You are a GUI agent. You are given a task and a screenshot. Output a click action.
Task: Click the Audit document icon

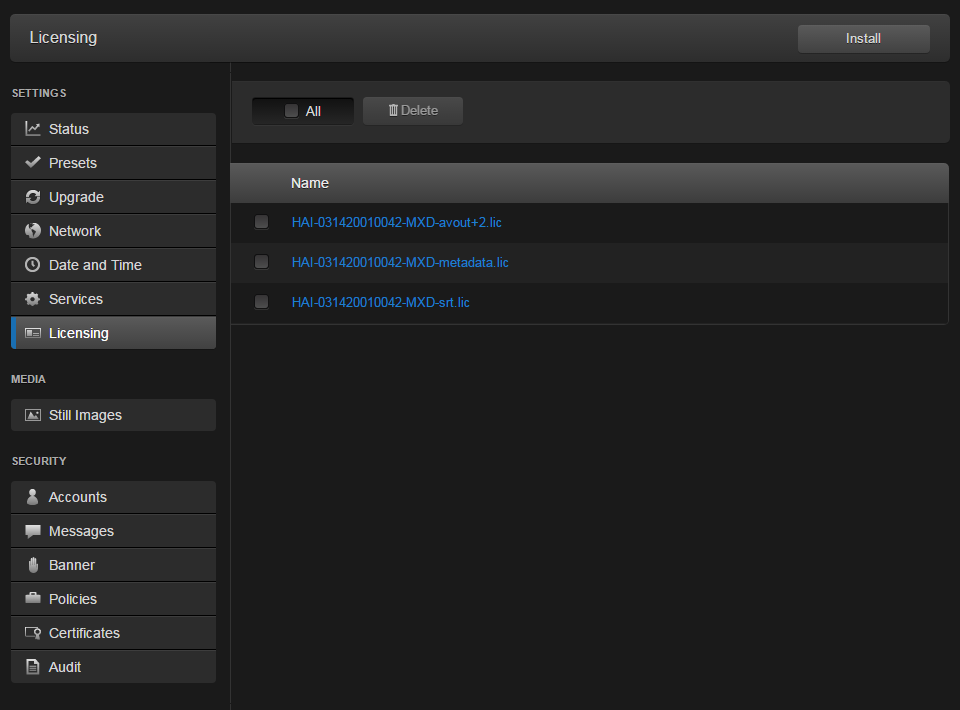coord(31,666)
